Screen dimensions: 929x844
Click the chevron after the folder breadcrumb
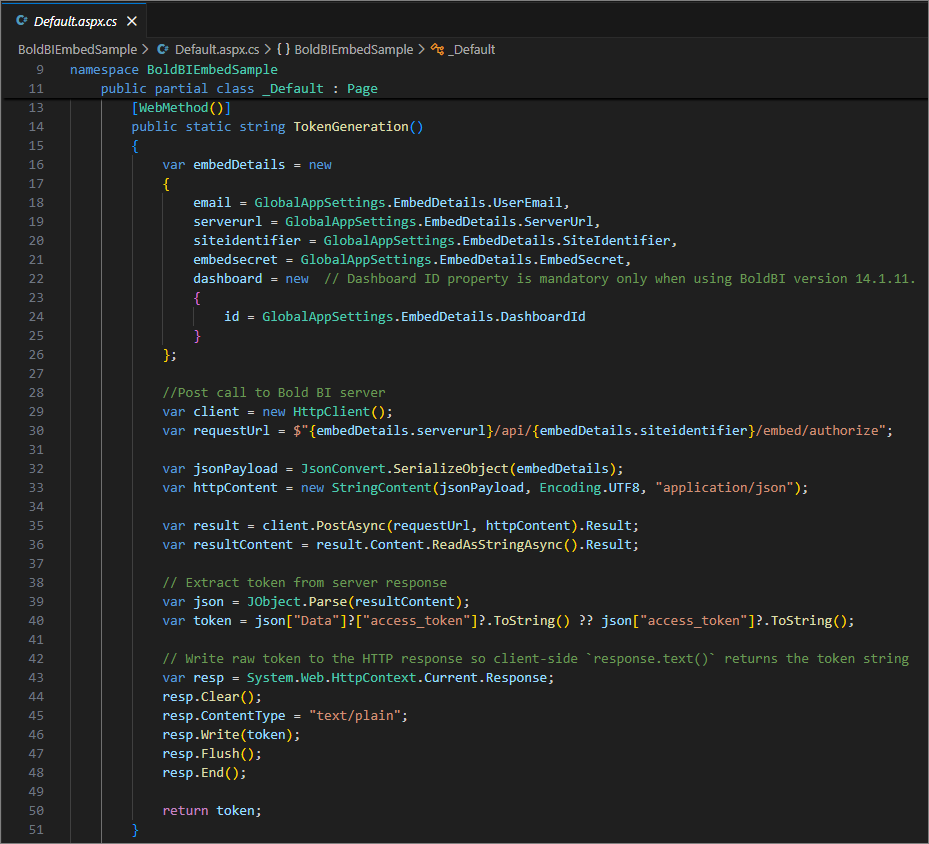coord(146,49)
